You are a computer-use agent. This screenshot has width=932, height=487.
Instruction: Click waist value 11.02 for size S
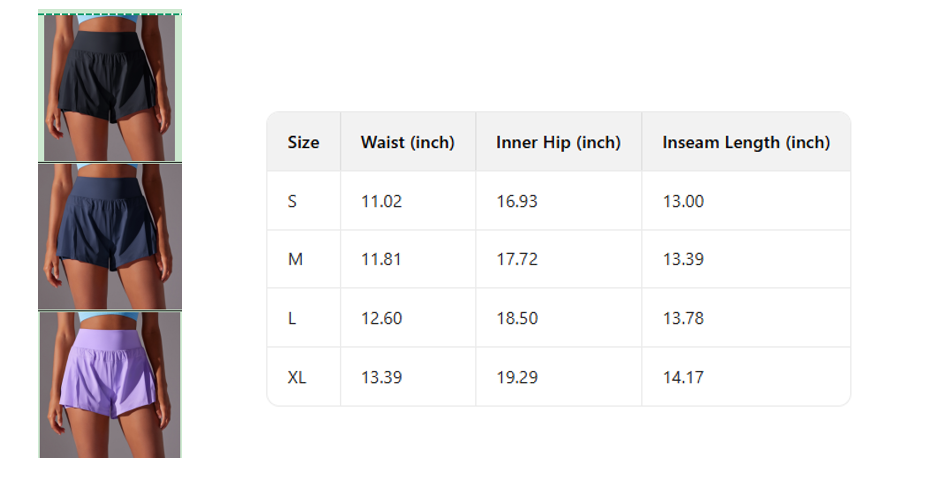pyautogui.click(x=381, y=201)
